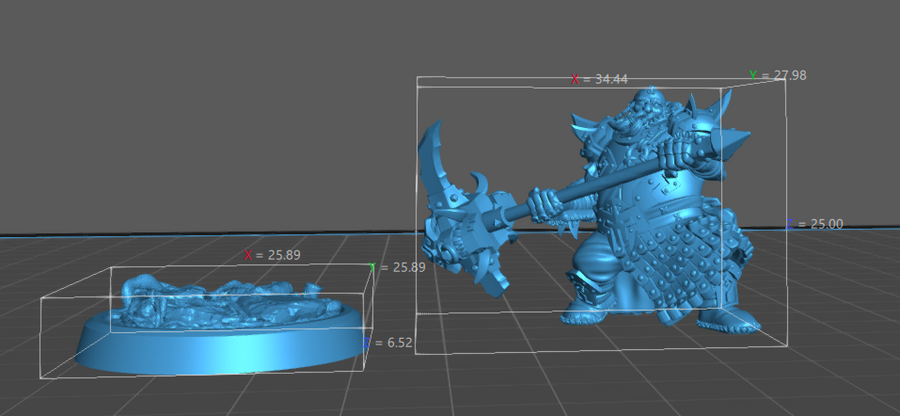Click the dwarf's fist gripping the axe near the head
Viewport: 900px width, 416px height.
click(545, 203)
